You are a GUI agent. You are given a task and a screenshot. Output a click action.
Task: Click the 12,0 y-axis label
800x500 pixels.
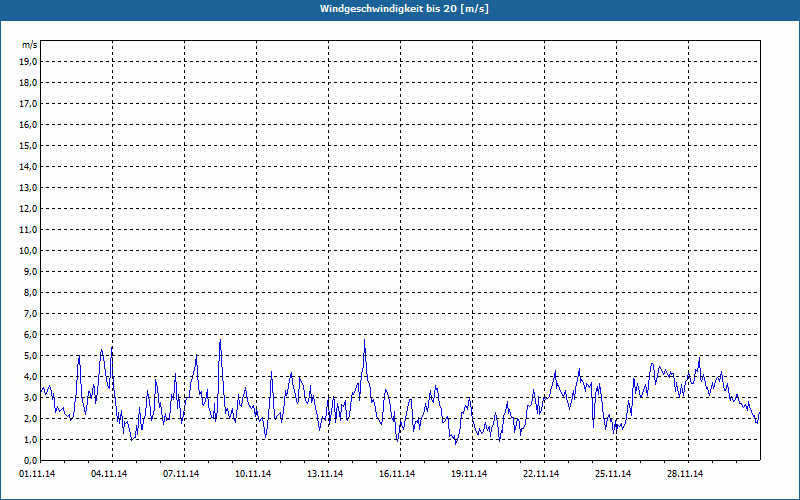coord(29,208)
